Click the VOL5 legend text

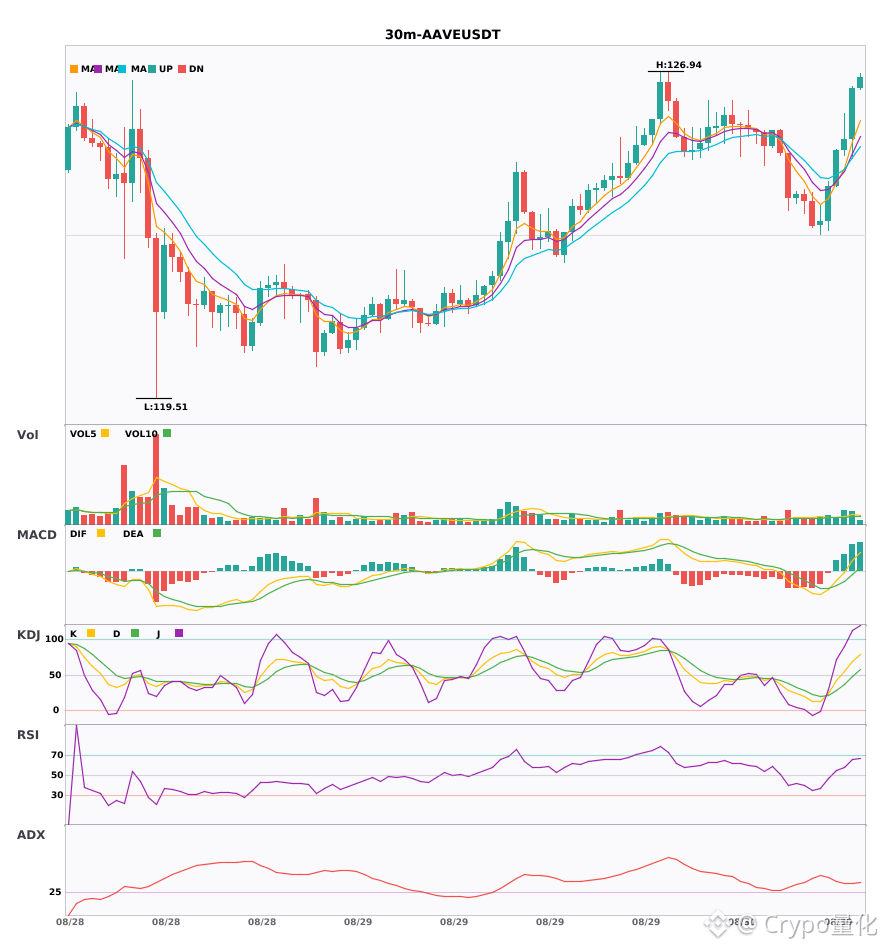83,434
